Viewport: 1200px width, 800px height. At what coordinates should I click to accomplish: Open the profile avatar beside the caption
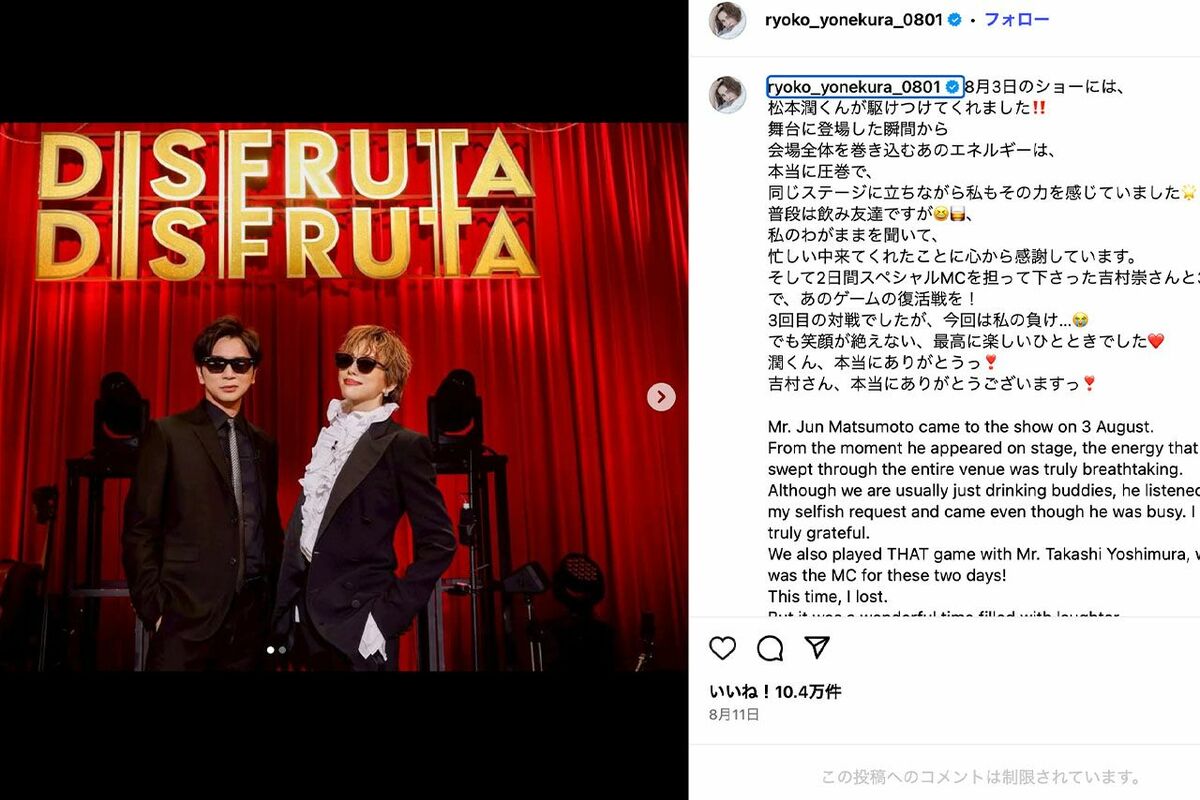click(727, 94)
